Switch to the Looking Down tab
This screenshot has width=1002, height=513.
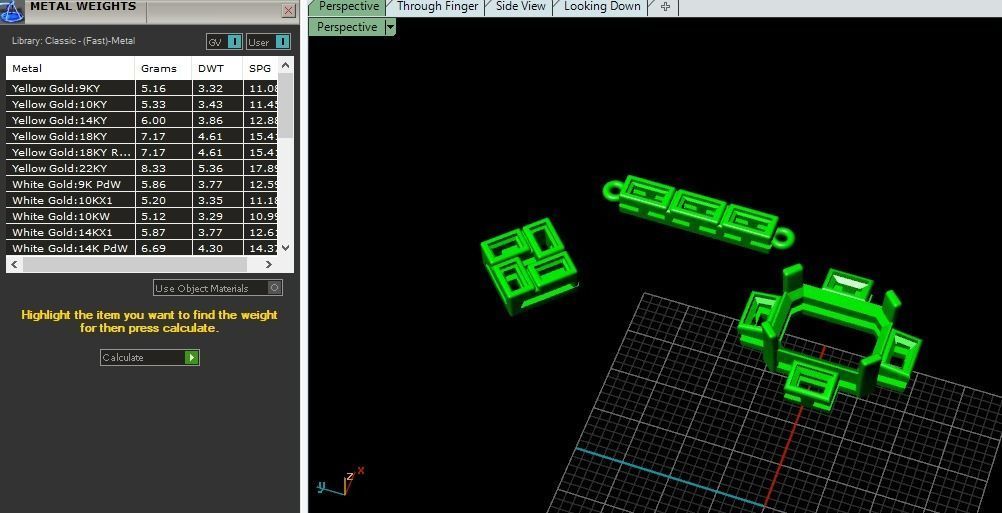pyautogui.click(x=602, y=7)
